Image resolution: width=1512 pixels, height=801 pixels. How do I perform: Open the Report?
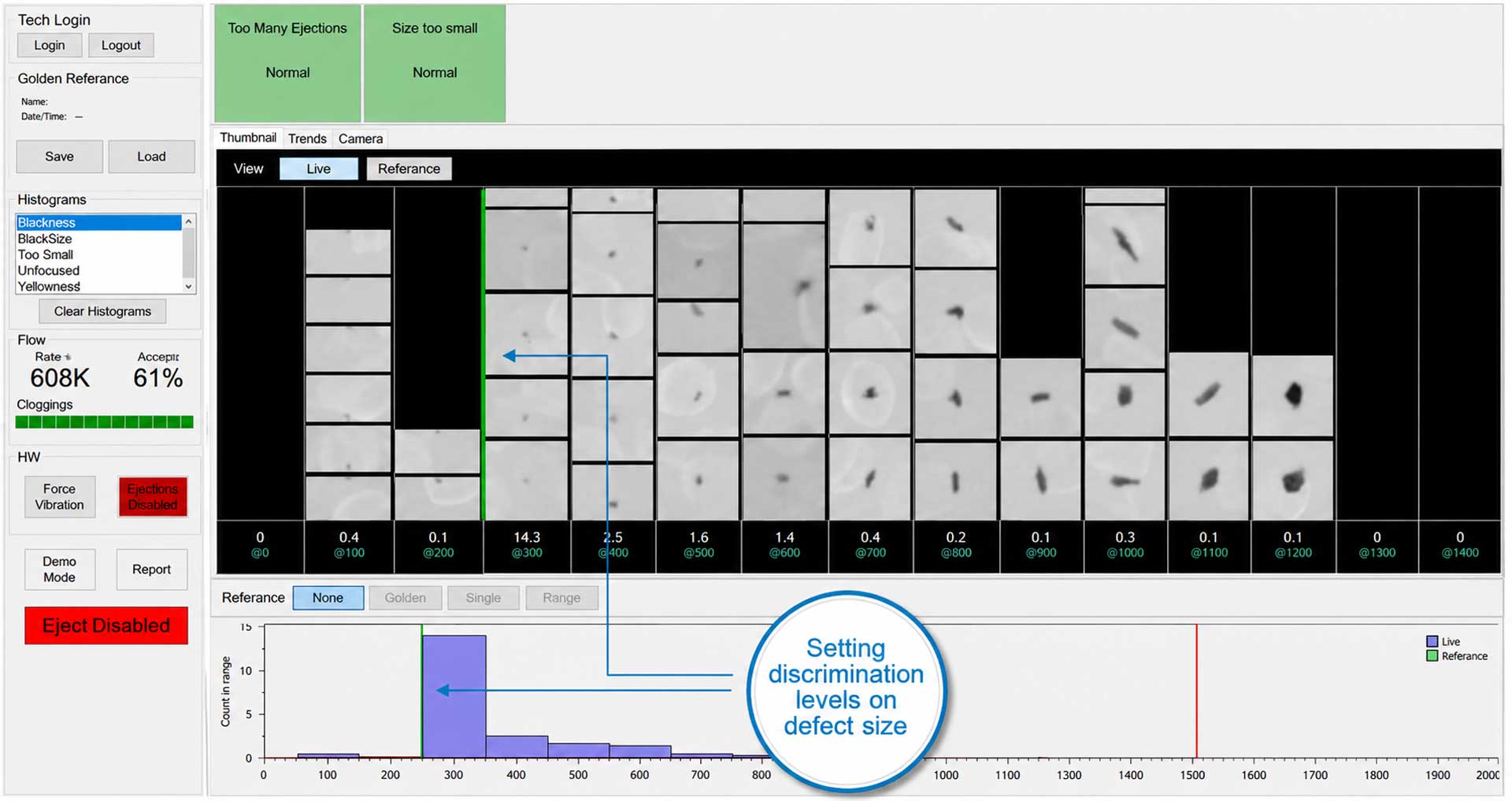click(x=151, y=569)
